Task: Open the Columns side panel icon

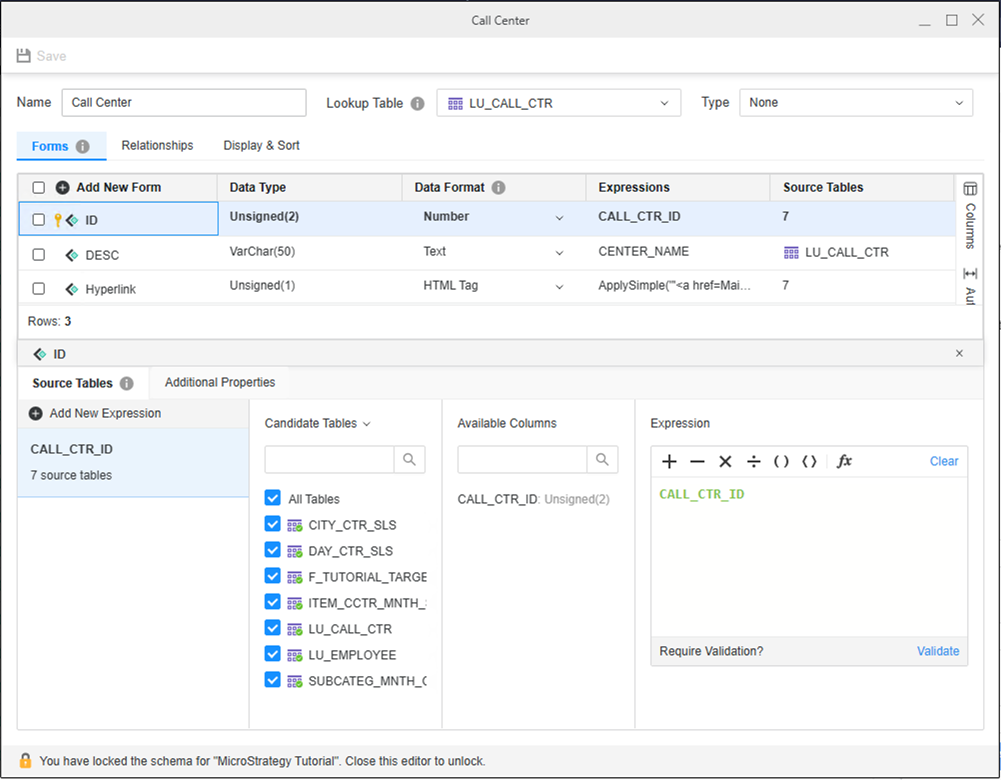Action: [x=969, y=189]
